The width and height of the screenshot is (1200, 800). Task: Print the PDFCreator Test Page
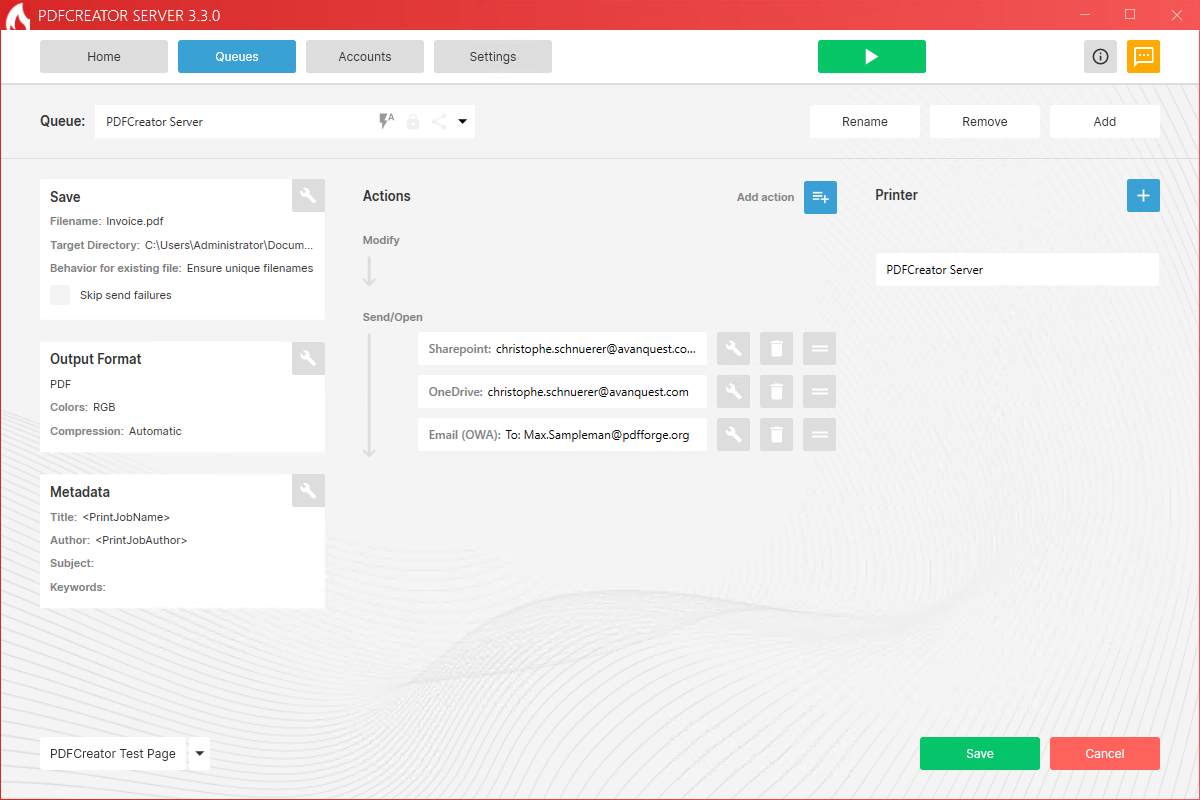click(113, 754)
